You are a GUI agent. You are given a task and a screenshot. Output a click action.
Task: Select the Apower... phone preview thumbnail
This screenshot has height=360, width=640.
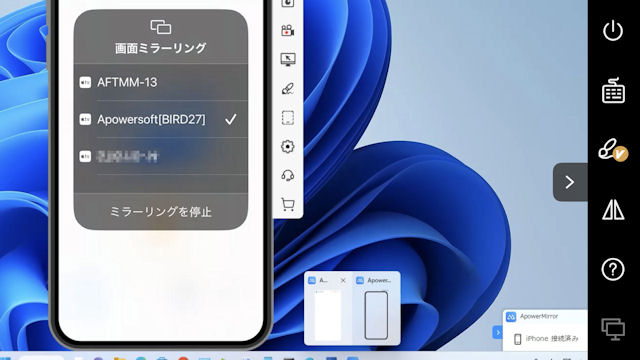(x=376, y=315)
